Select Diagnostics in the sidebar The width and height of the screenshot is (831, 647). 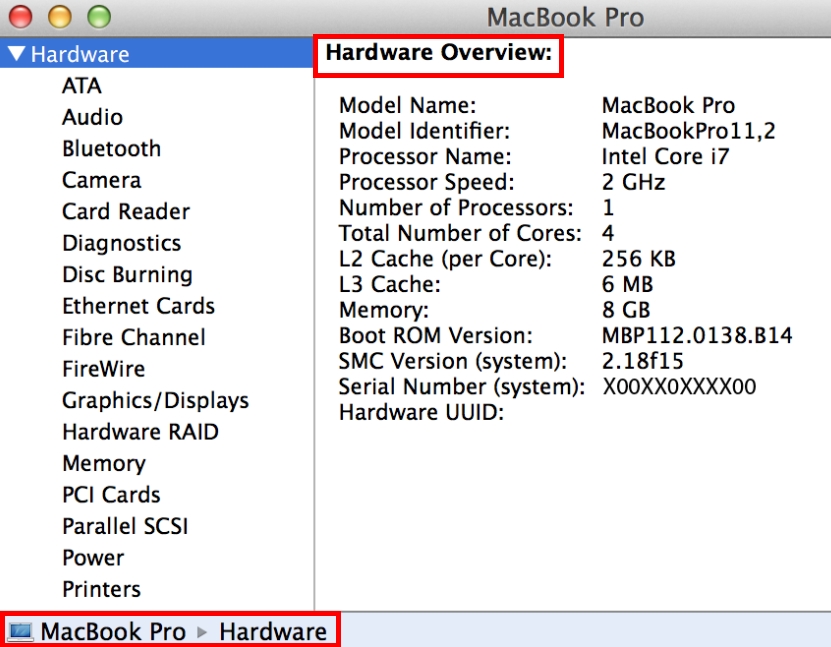coord(121,243)
